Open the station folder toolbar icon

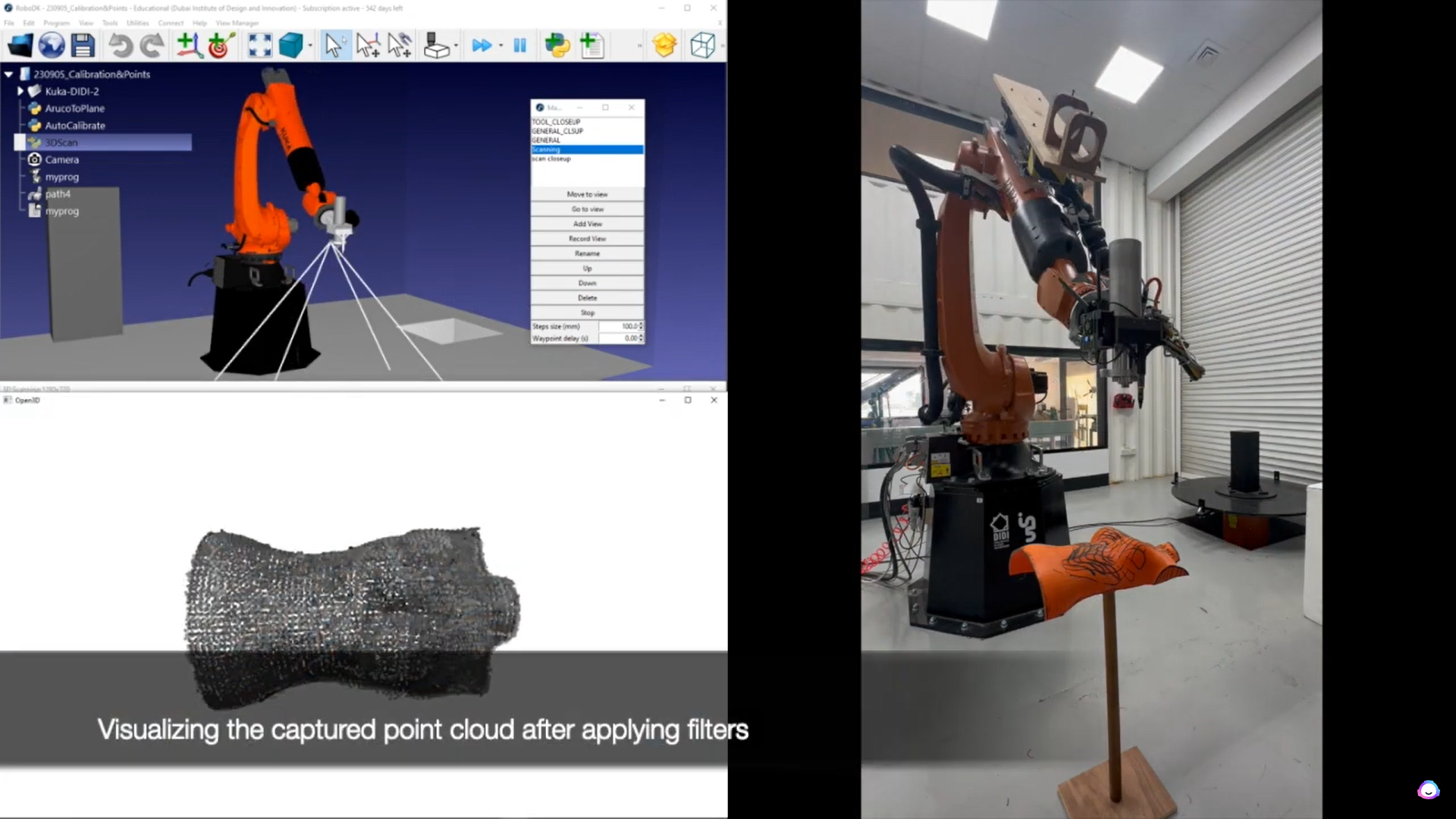point(20,45)
